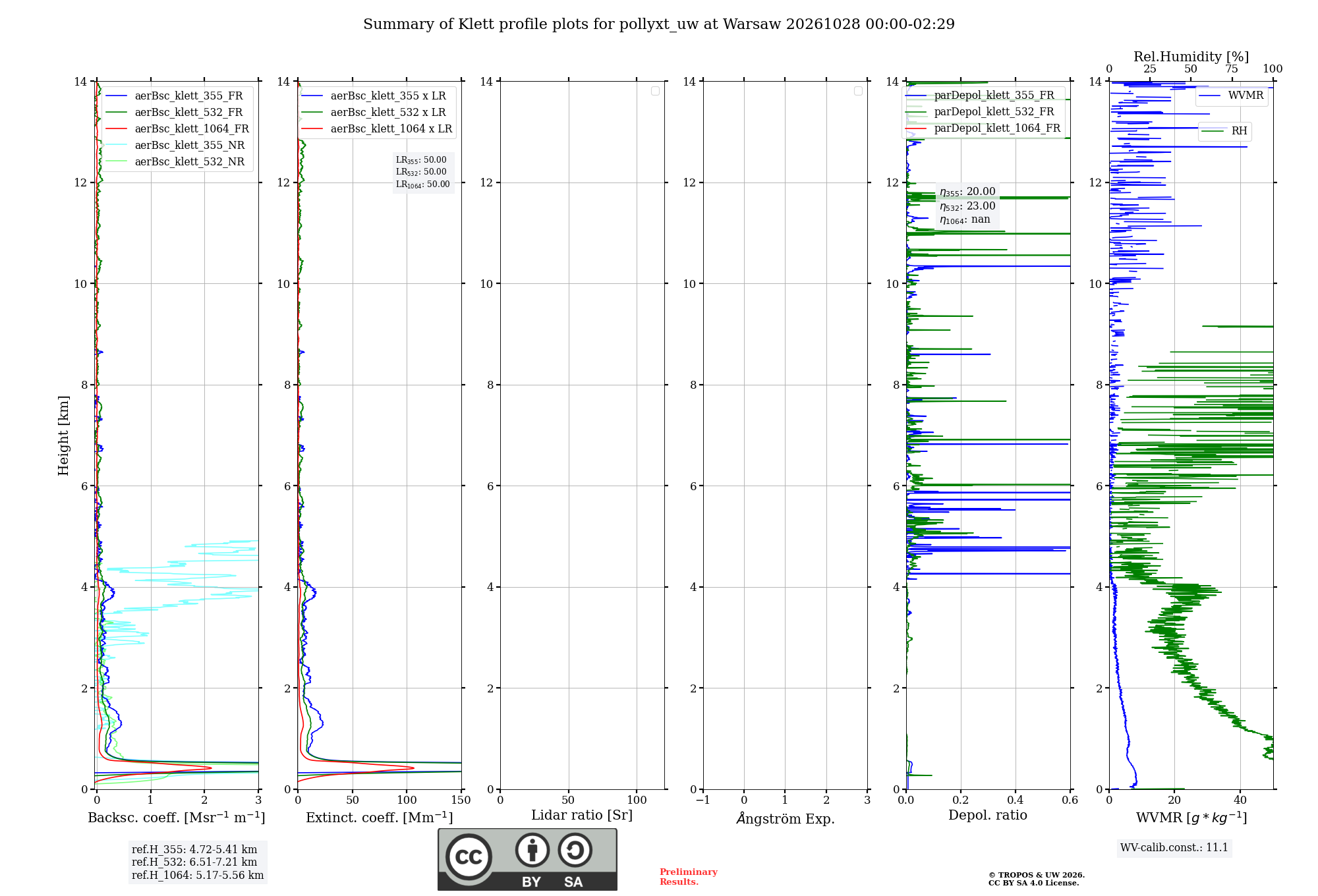Image resolution: width=1318 pixels, height=896 pixels.
Task: Click ref.H_355: 4.72-5.41 km text
Action: (194, 850)
